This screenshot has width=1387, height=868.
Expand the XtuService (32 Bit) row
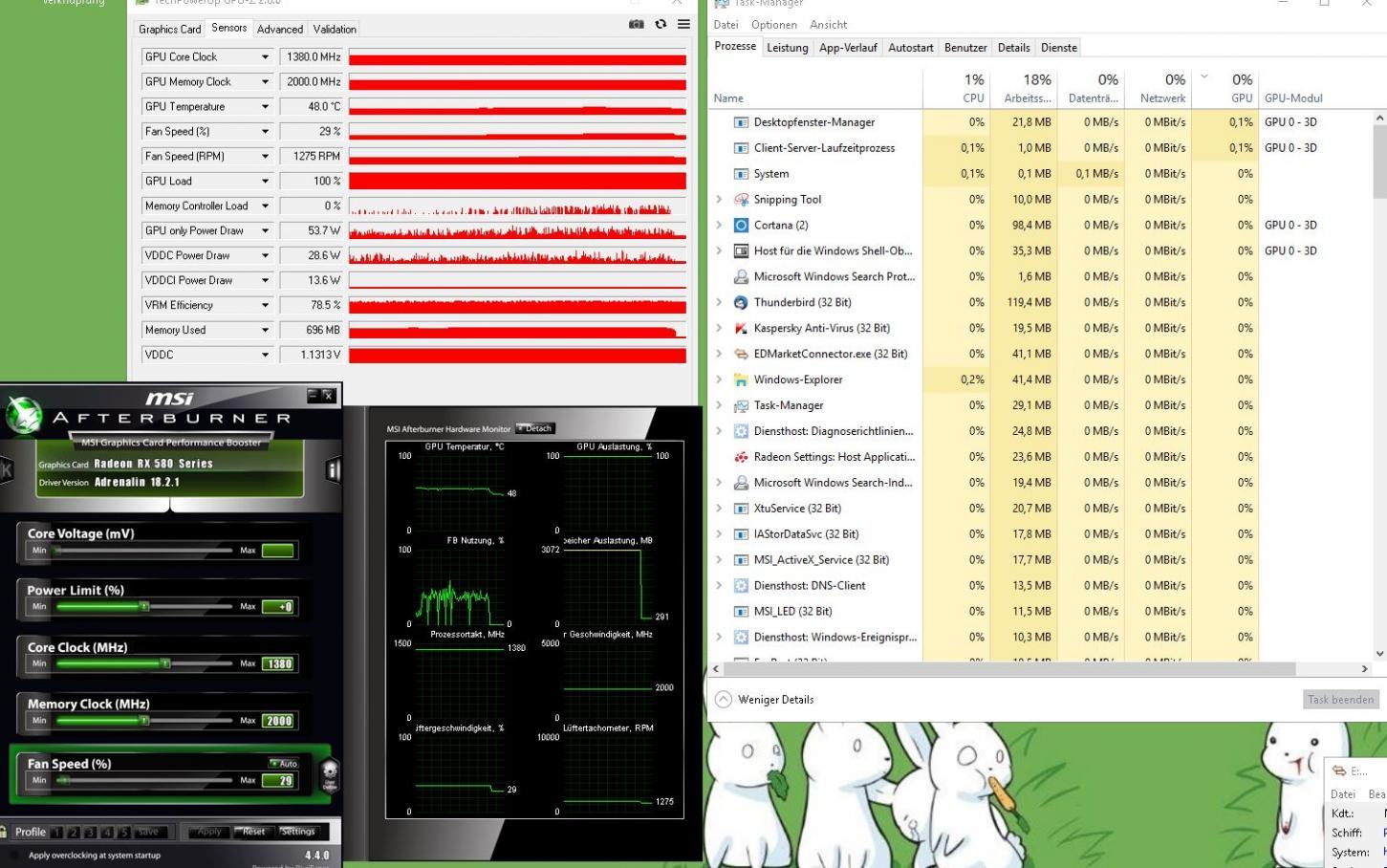(719, 509)
